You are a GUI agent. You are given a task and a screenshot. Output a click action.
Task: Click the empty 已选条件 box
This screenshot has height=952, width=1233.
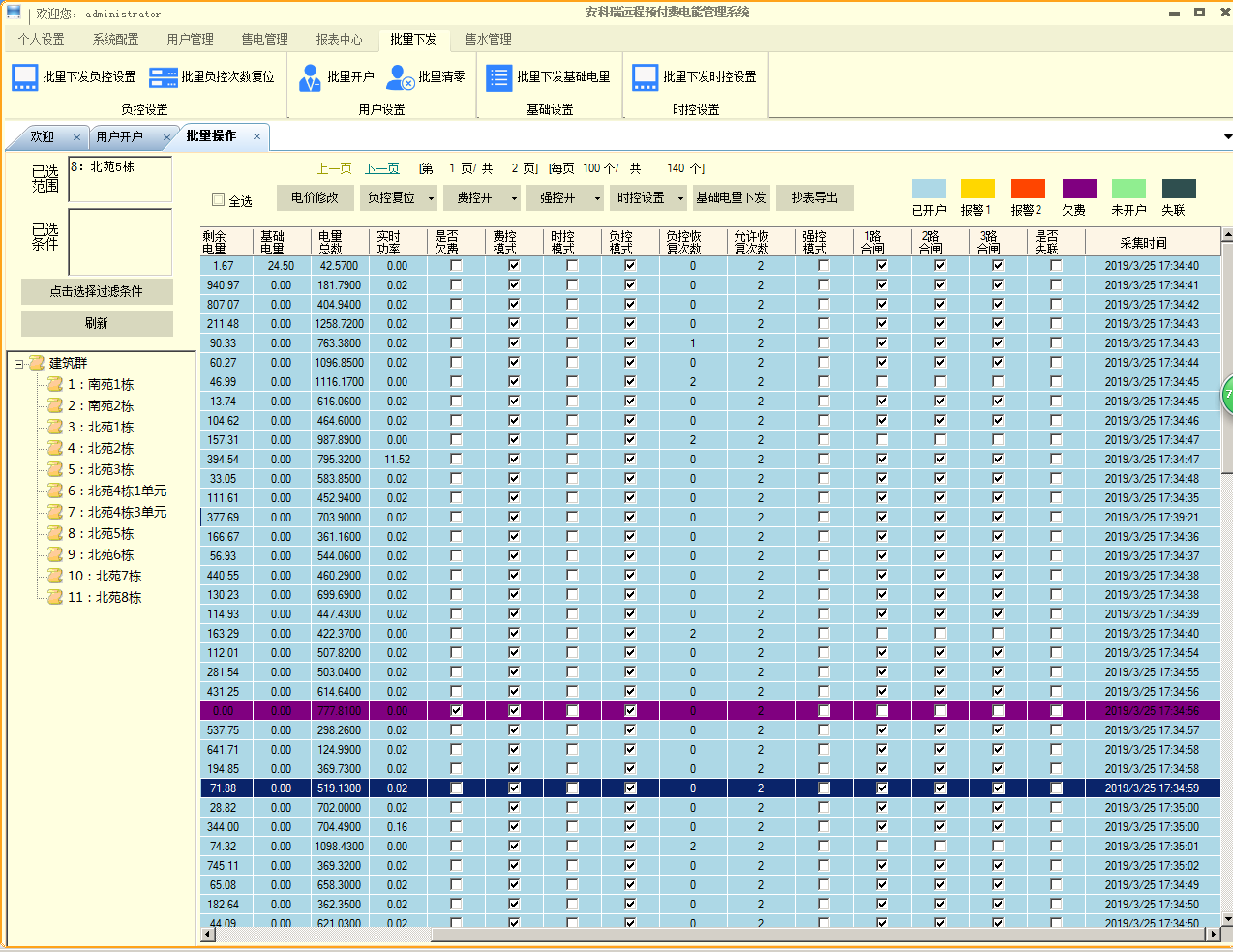120,242
